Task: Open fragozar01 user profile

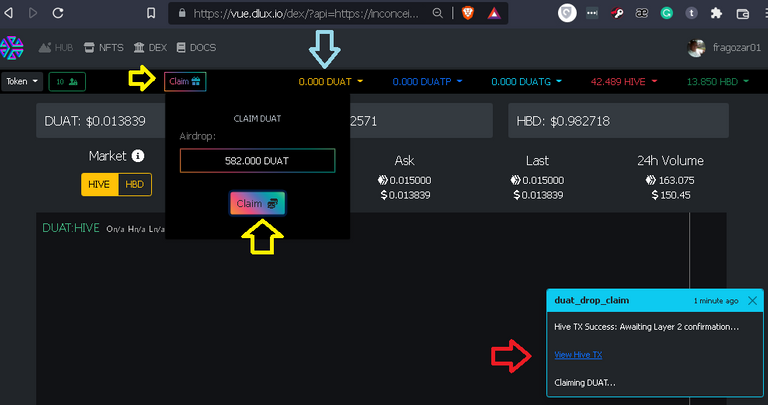Action: (x=736, y=48)
